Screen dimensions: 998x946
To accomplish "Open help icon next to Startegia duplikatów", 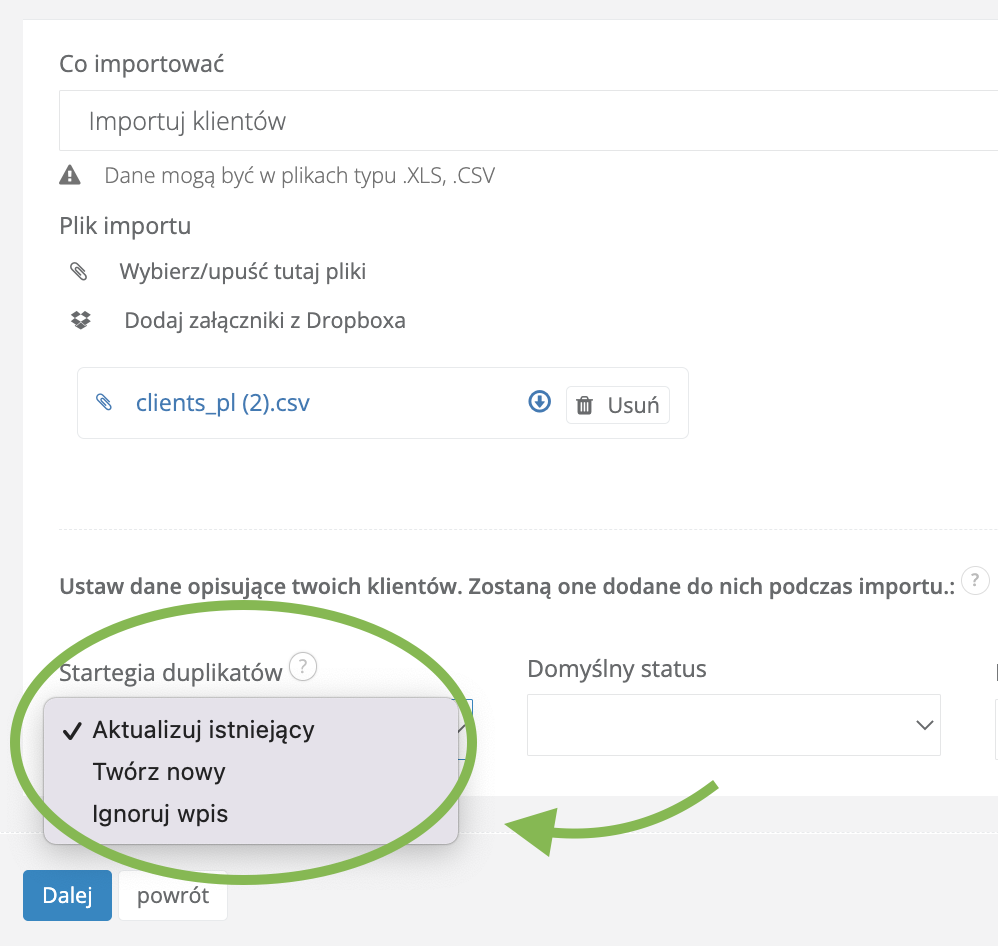I will pos(303,665).
